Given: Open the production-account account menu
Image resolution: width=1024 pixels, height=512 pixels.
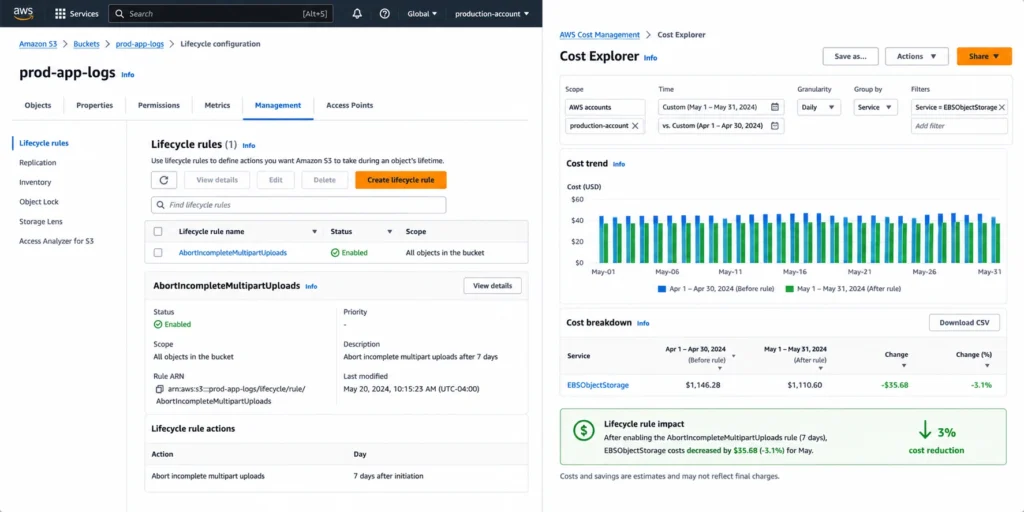Looking at the screenshot, I should [492, 14].
